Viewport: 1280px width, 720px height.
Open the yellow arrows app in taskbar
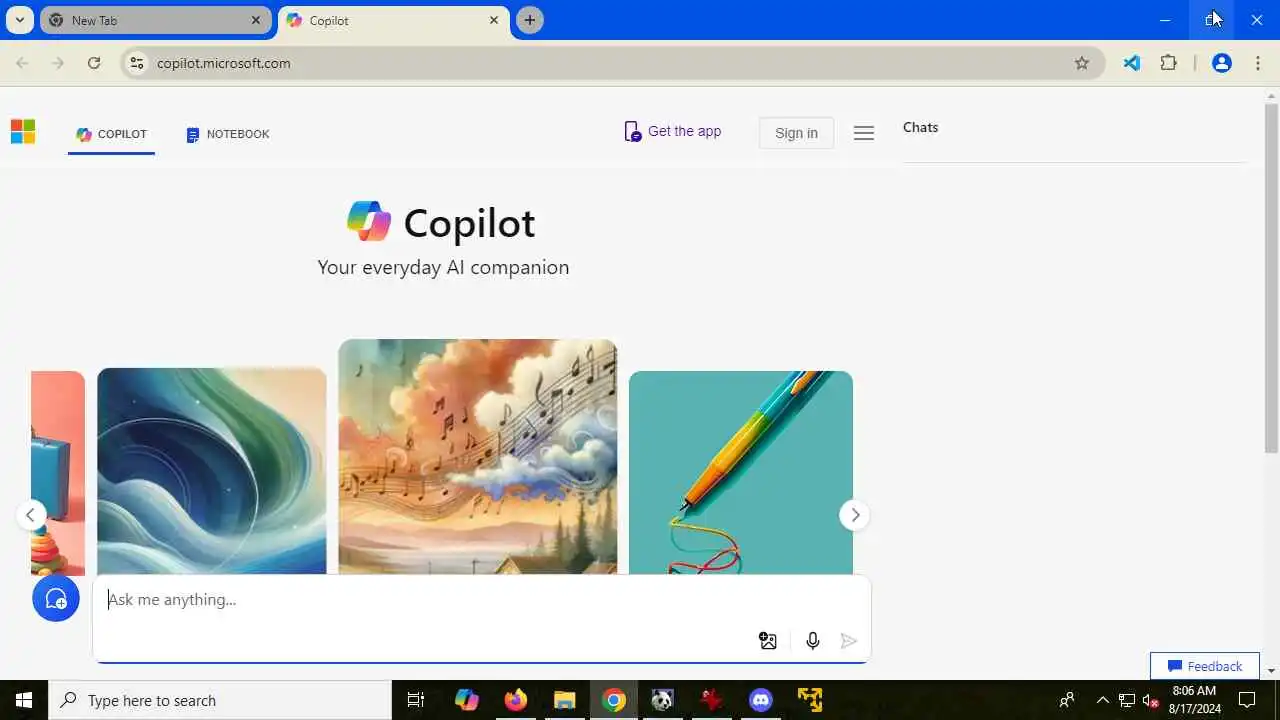point(810,700)
